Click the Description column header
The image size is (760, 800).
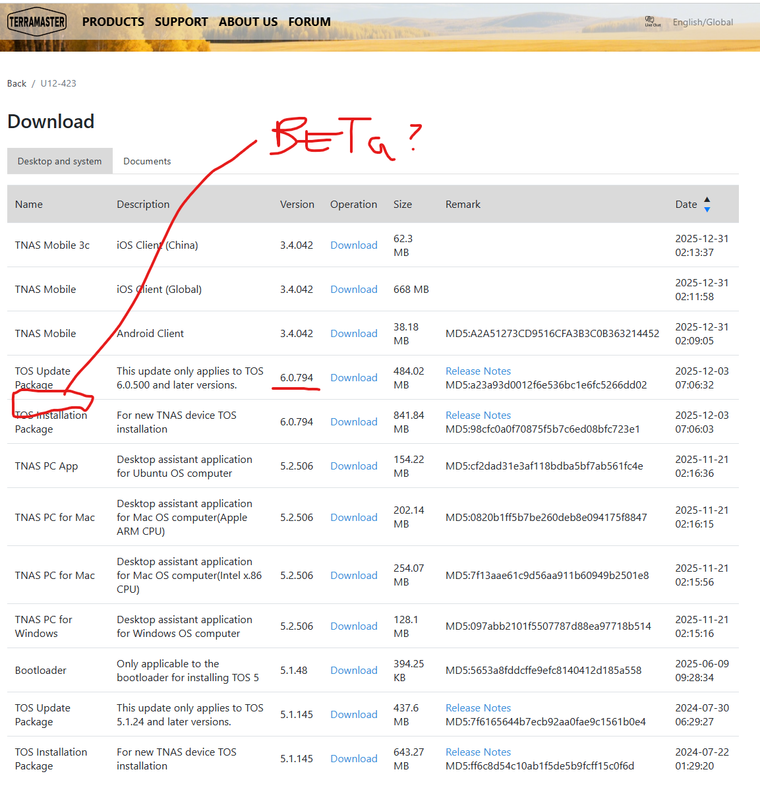coord(143,204)
